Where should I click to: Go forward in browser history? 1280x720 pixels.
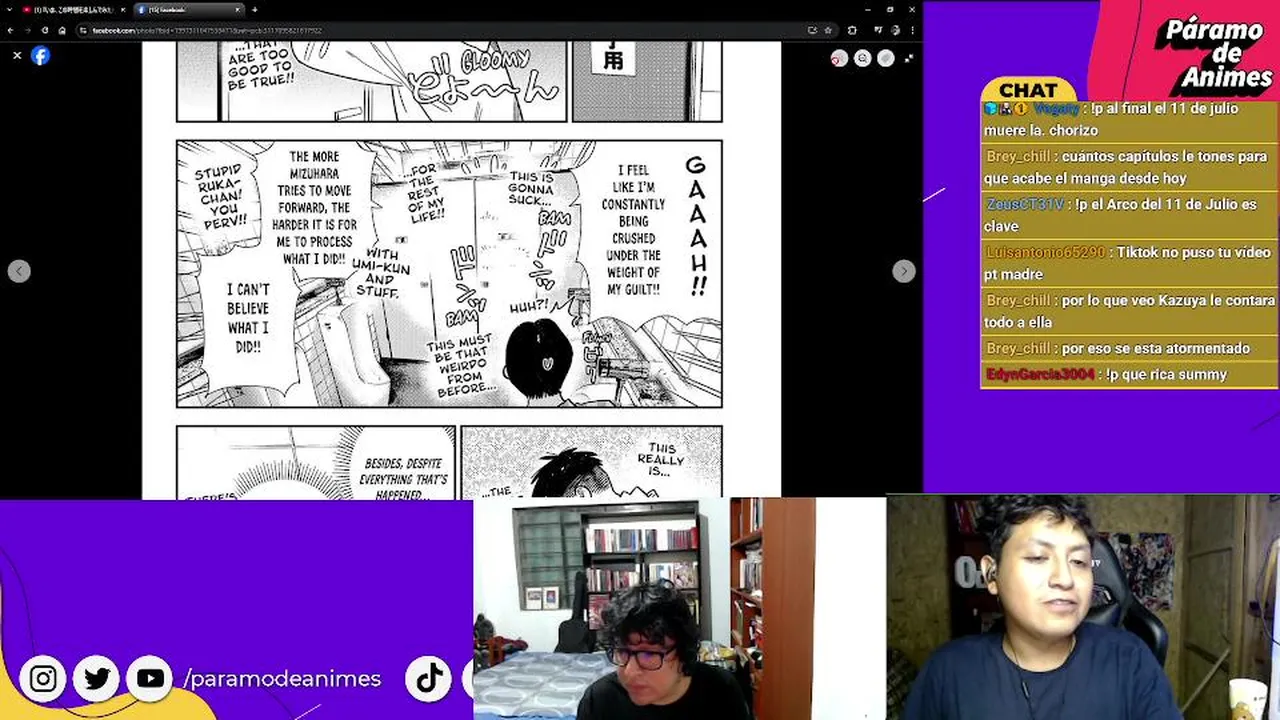pyautogui.click(x=28, y=30)
